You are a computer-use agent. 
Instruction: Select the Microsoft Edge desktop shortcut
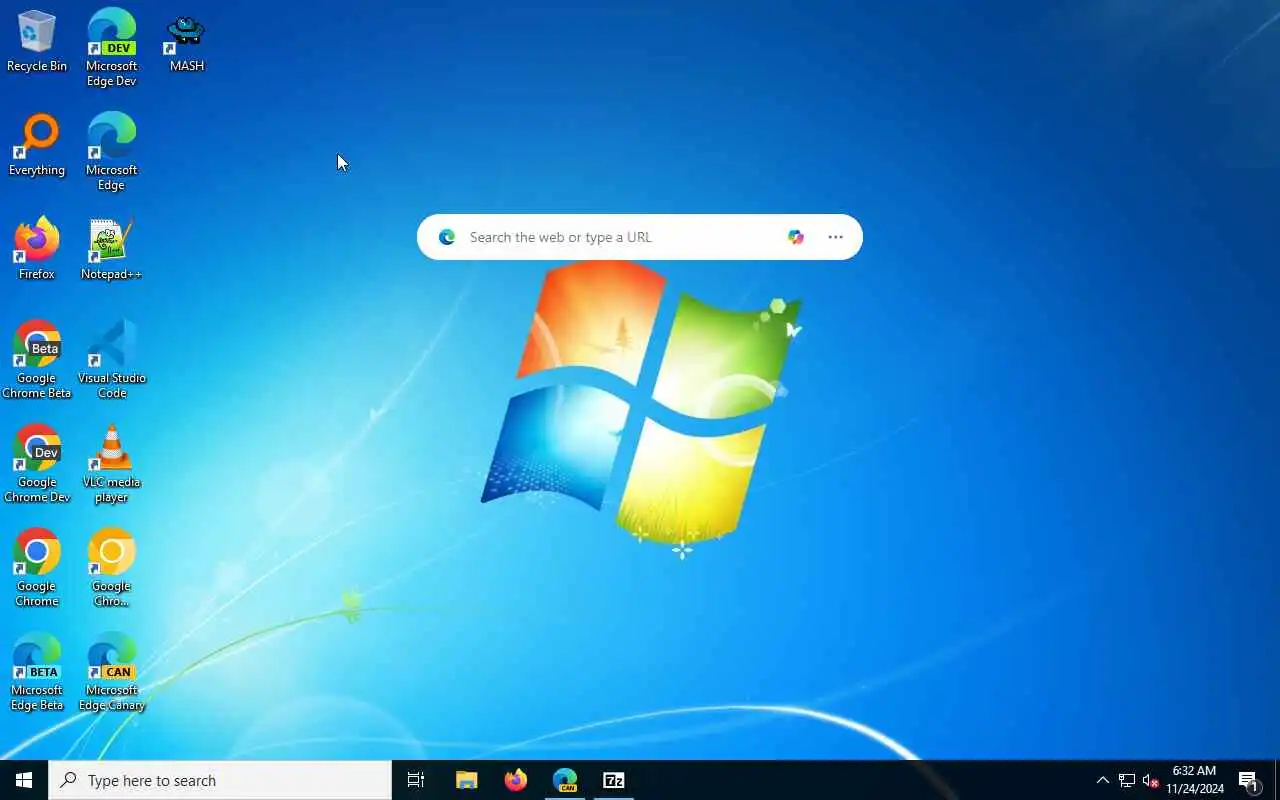111,152
